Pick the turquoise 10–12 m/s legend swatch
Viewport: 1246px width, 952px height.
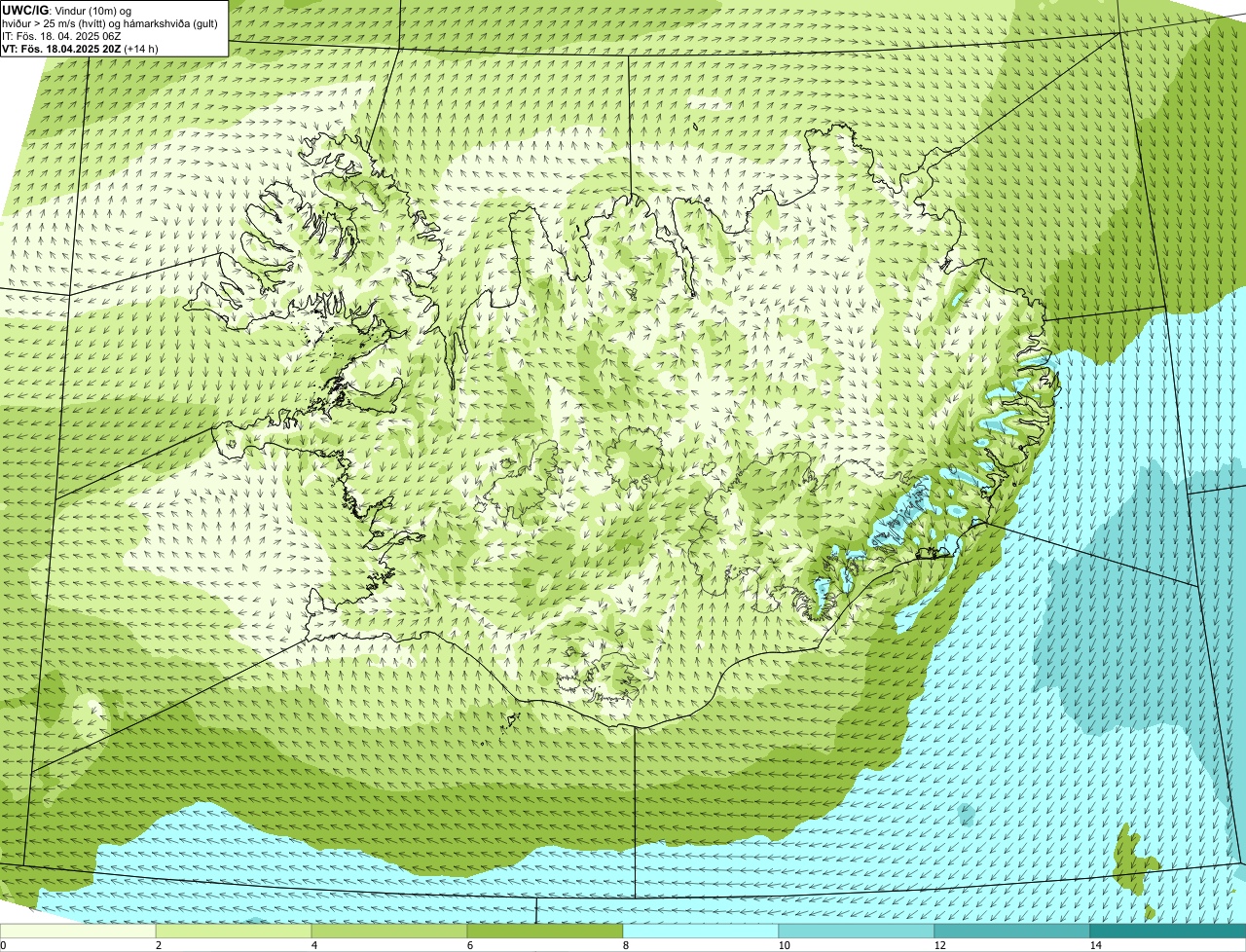pos(857,931)
